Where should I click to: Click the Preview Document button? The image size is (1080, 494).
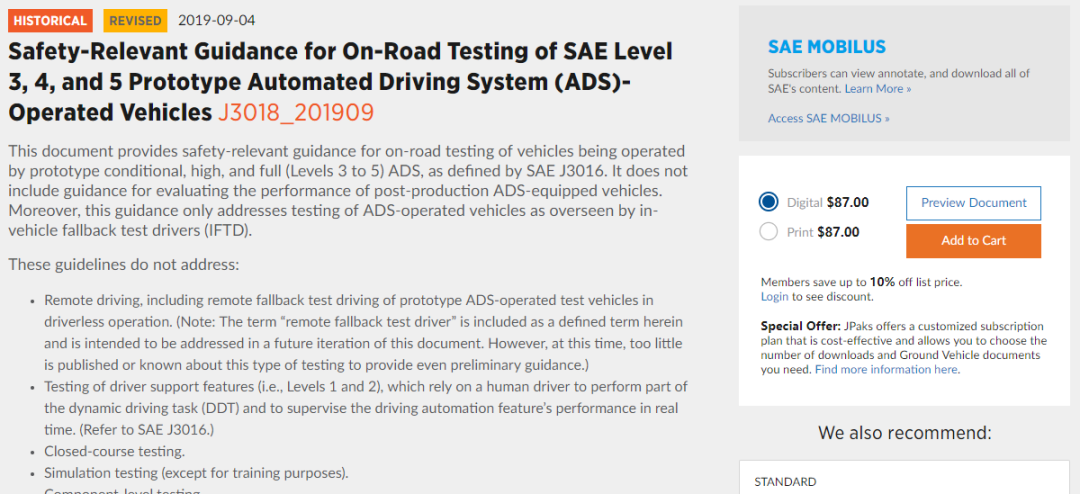973,203
